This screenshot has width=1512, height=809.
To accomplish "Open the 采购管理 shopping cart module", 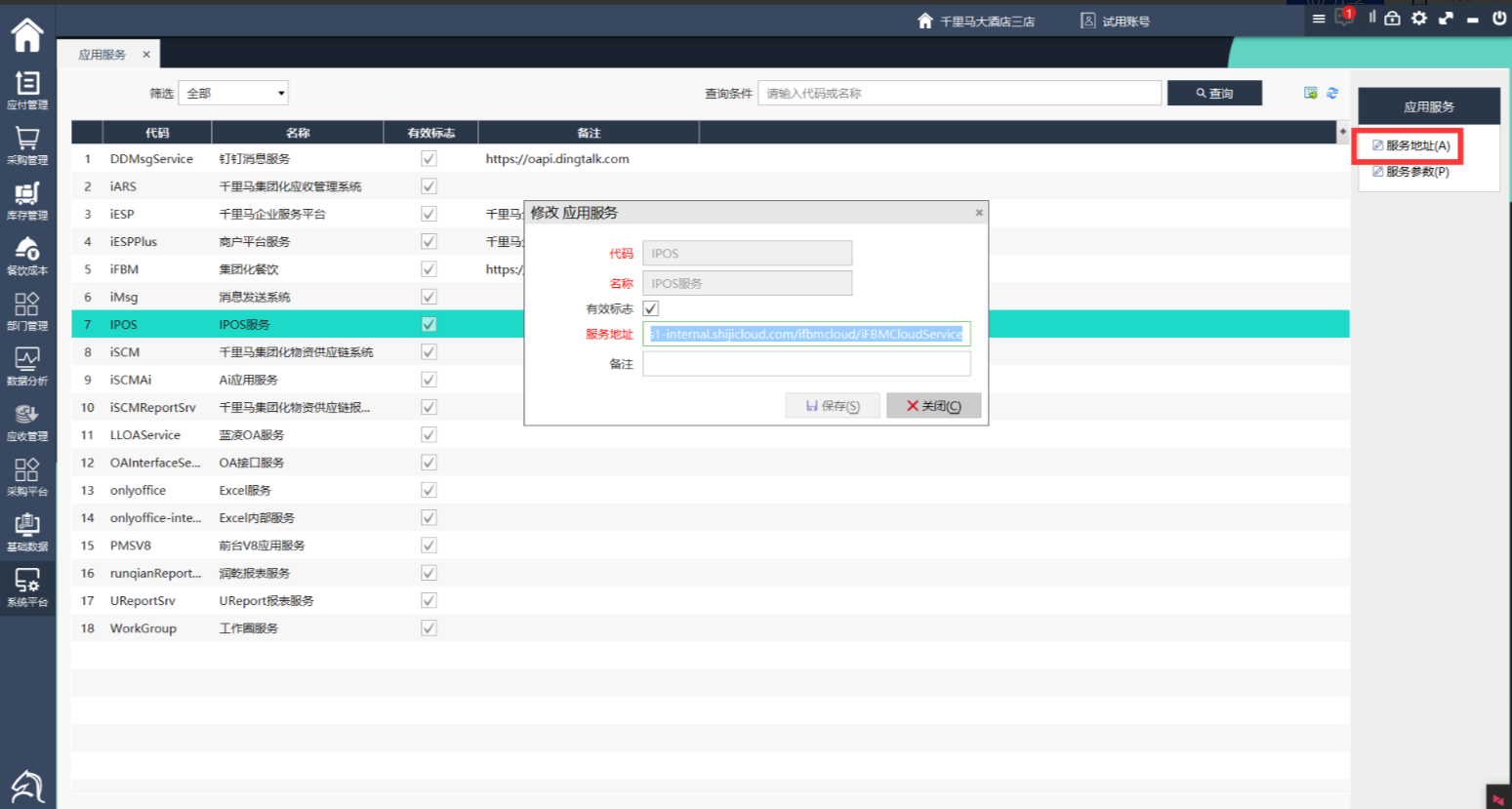I will (x=27, y=145).
